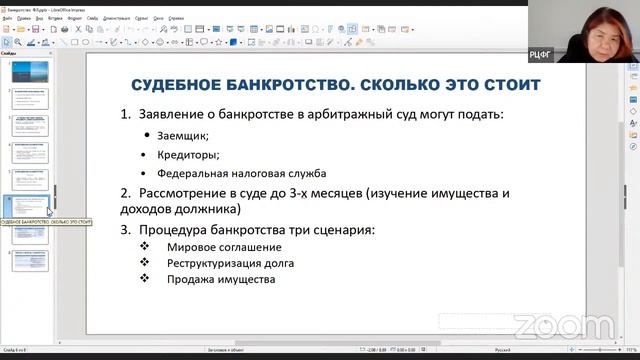Select the Line Color pencil tool
The height and width of the screenshot is (360, 640).
pos(31,42)
